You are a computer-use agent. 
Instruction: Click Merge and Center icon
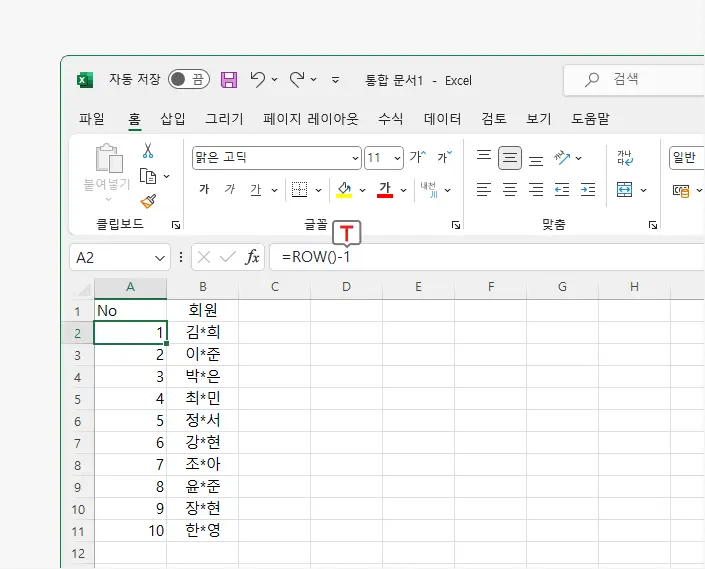tap(625, 190)
